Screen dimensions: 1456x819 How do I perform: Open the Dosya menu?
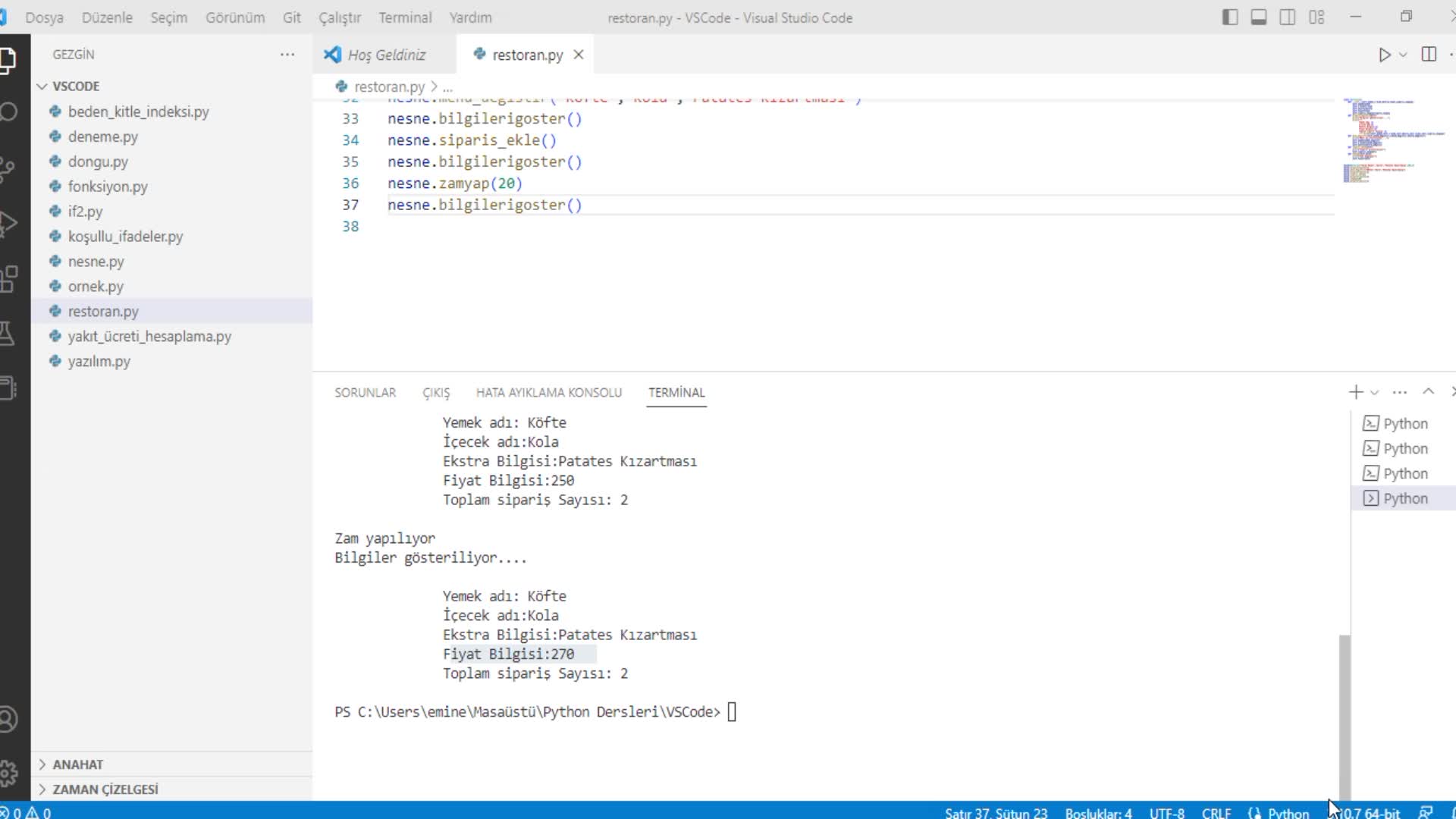tap(44, 17)
